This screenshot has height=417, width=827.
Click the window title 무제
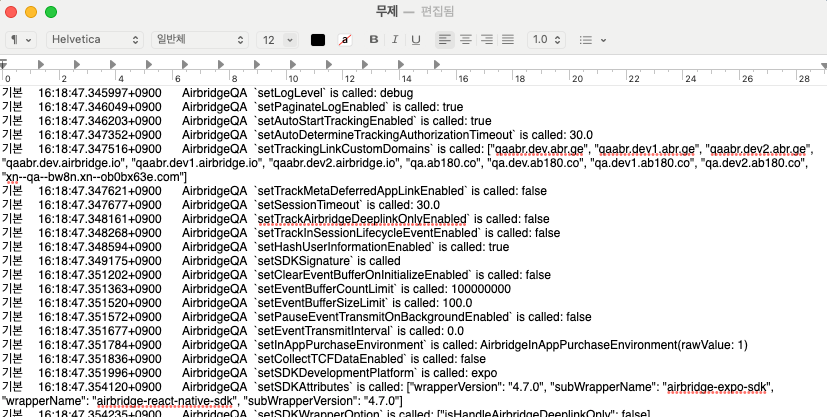386,12
